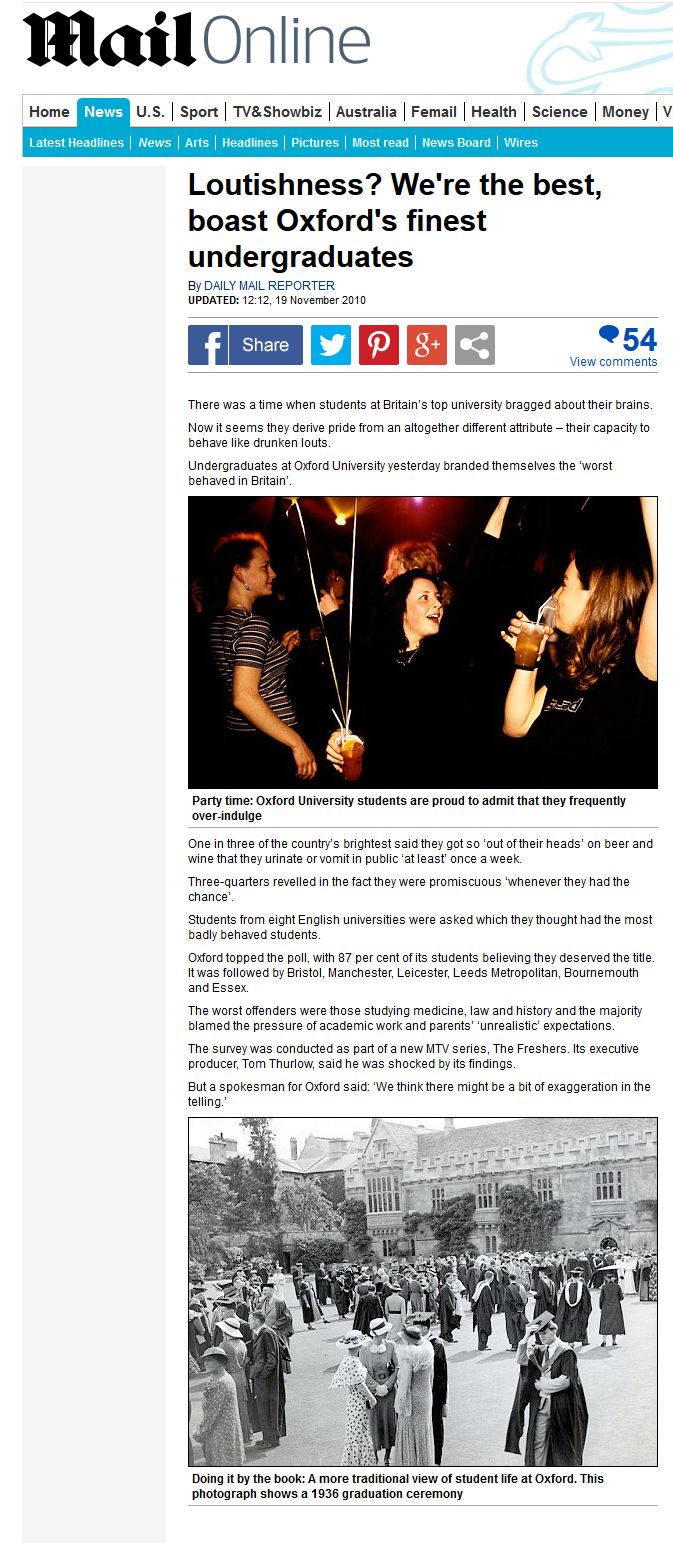Open Most read in subnav

pyautogui.click(x=380, y=143)
